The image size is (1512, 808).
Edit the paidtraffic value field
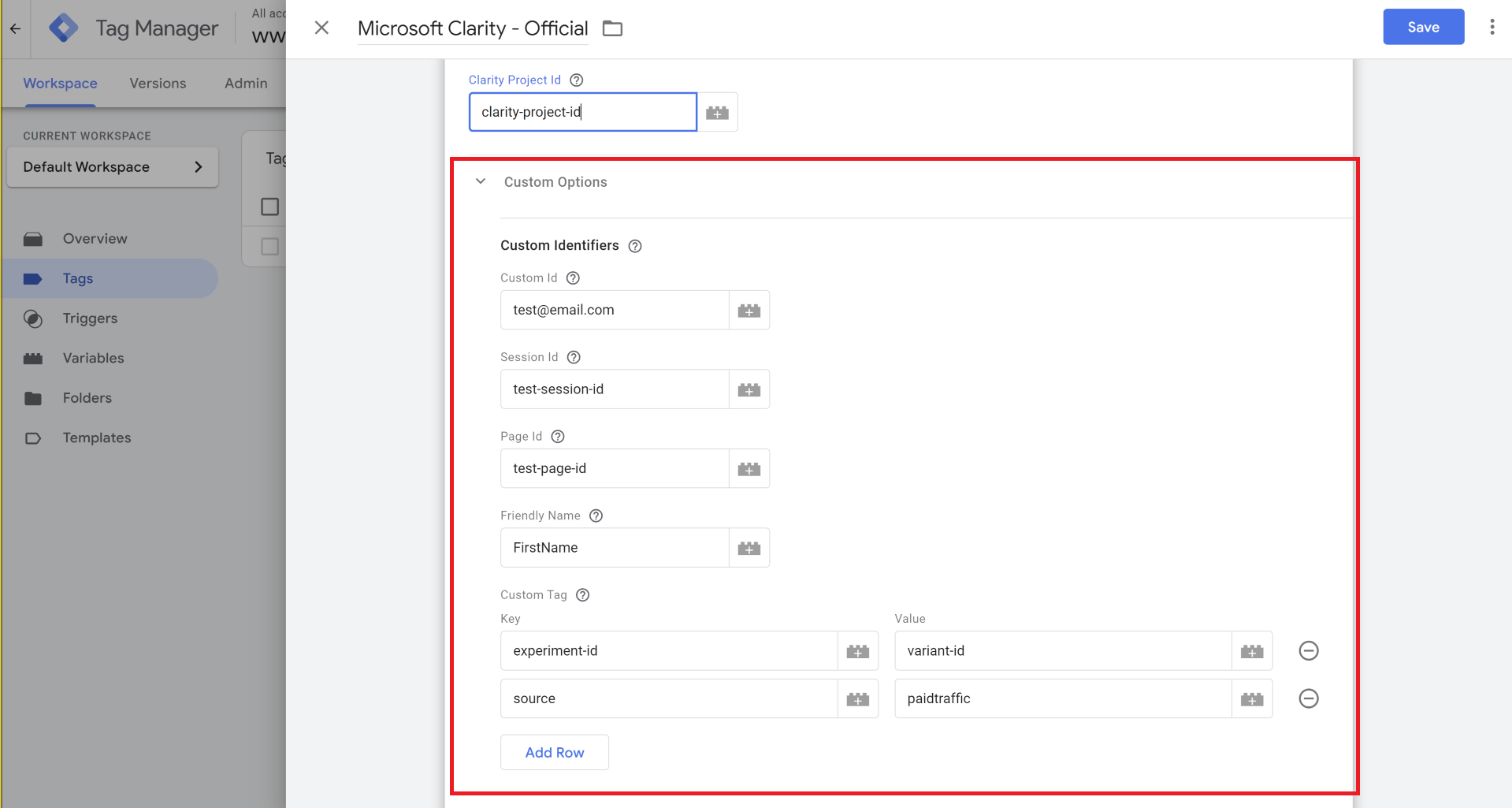click(x=1063, y=698)
